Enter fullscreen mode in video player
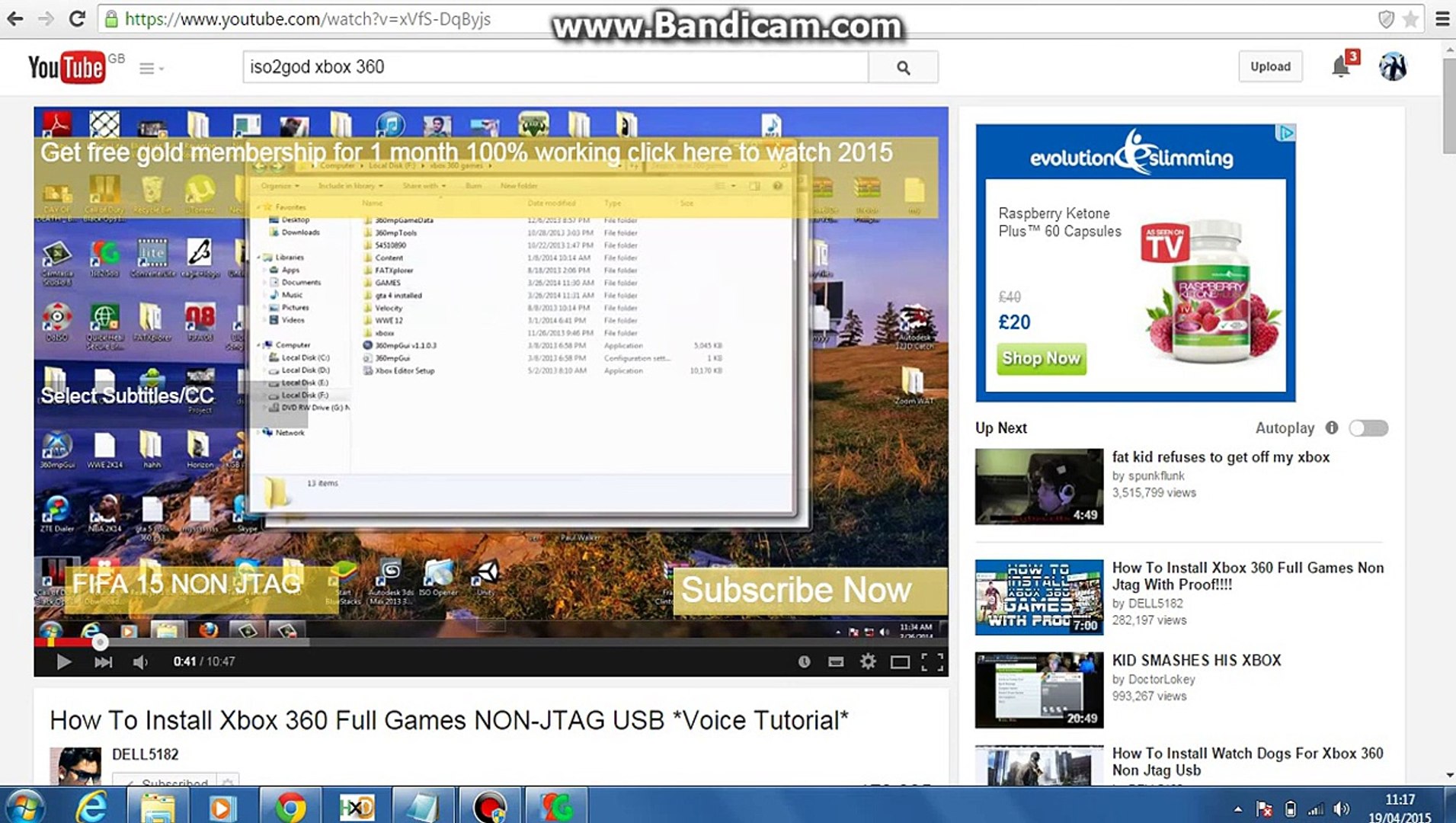This screenshot has width=1456, height=823. 932,661
